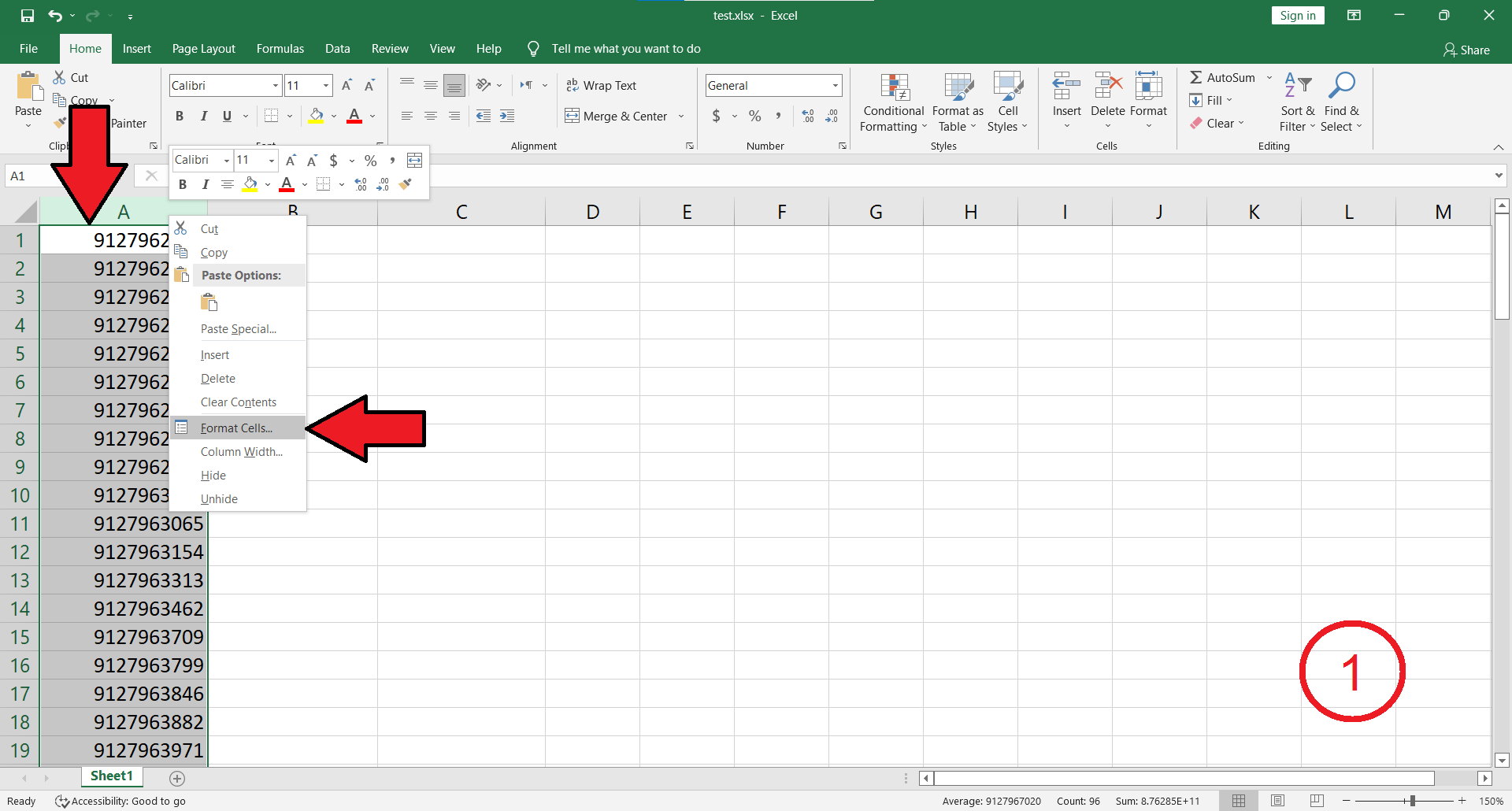Switch to the Page Layout tab
Image resolution: width=1512 pixels, height=811 pixels.
point(203,49)
